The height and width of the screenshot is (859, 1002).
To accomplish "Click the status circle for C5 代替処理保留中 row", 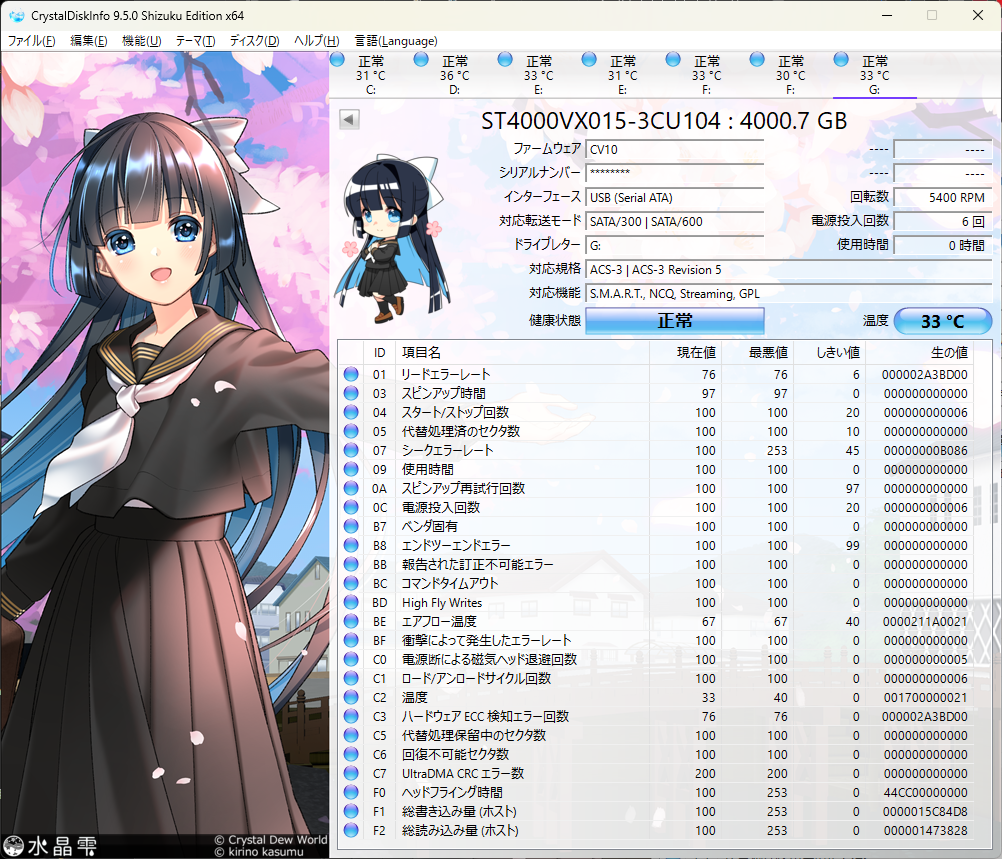I will (x=351, y=735).
